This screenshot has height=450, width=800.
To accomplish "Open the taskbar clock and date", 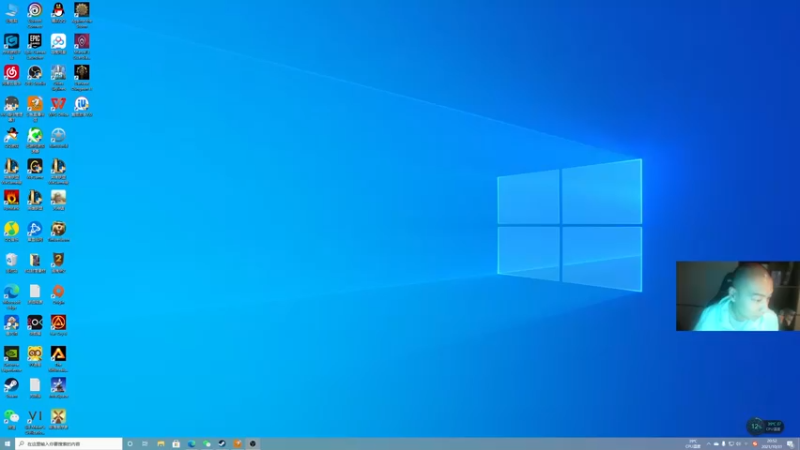I will (x=772, y=444).
